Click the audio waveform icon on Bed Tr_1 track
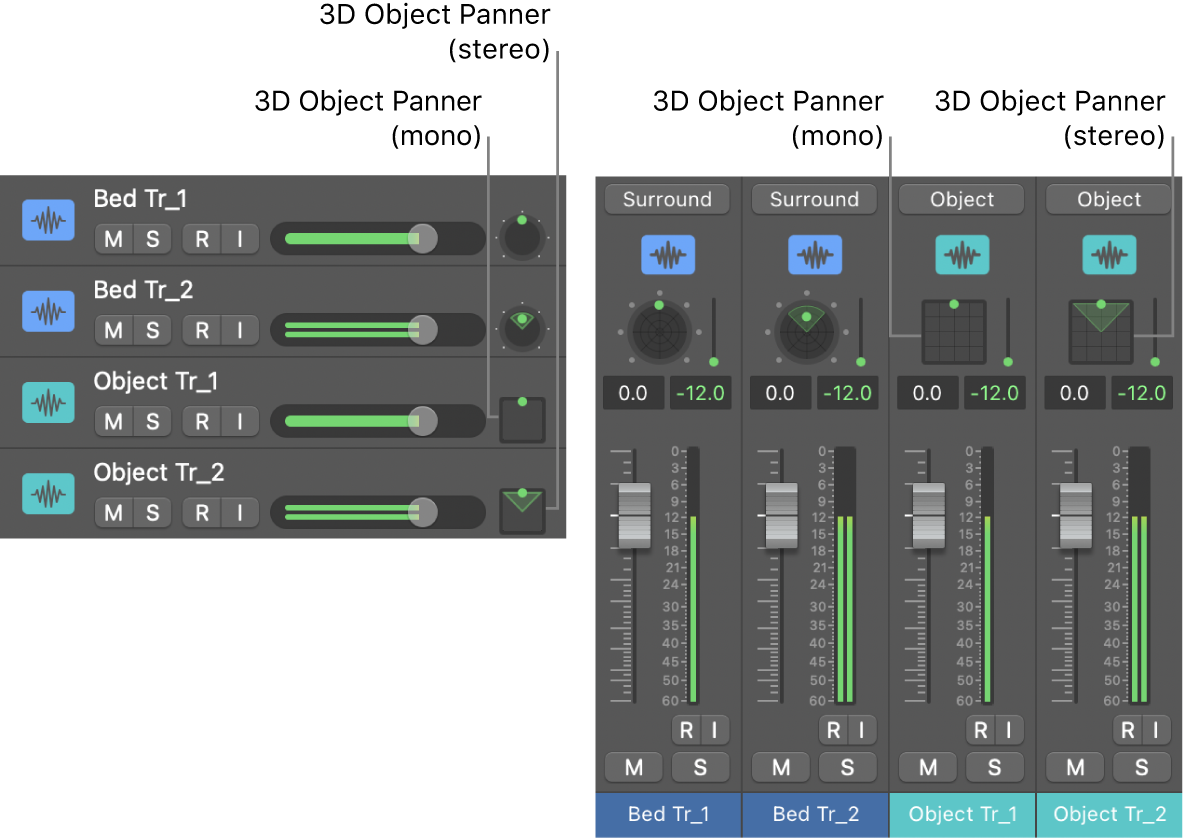The image size is (1184, 838). pos(47,220)
